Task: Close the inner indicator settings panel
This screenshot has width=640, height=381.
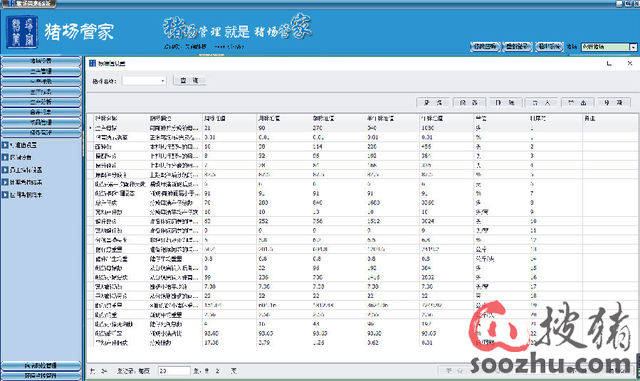Action: point(630,63)
